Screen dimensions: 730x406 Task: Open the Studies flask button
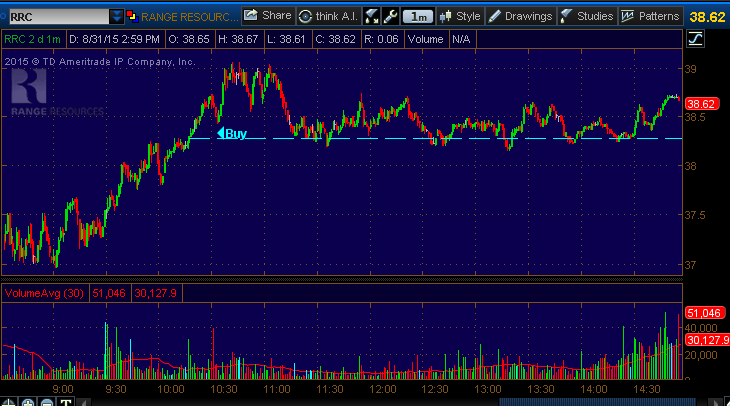coord(586,16)
